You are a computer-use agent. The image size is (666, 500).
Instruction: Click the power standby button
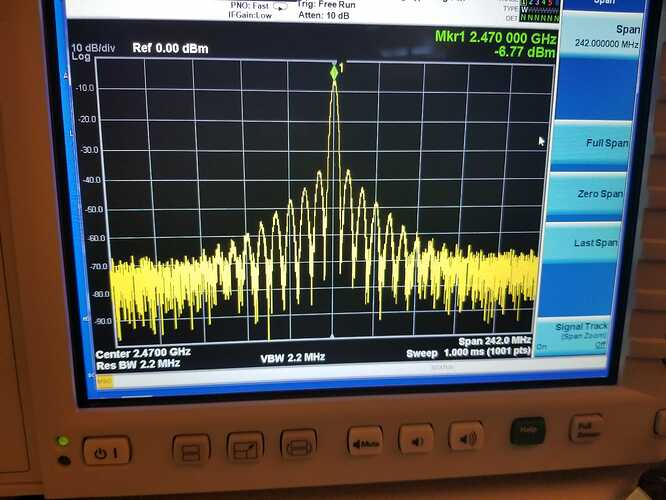tap(107, 452)
